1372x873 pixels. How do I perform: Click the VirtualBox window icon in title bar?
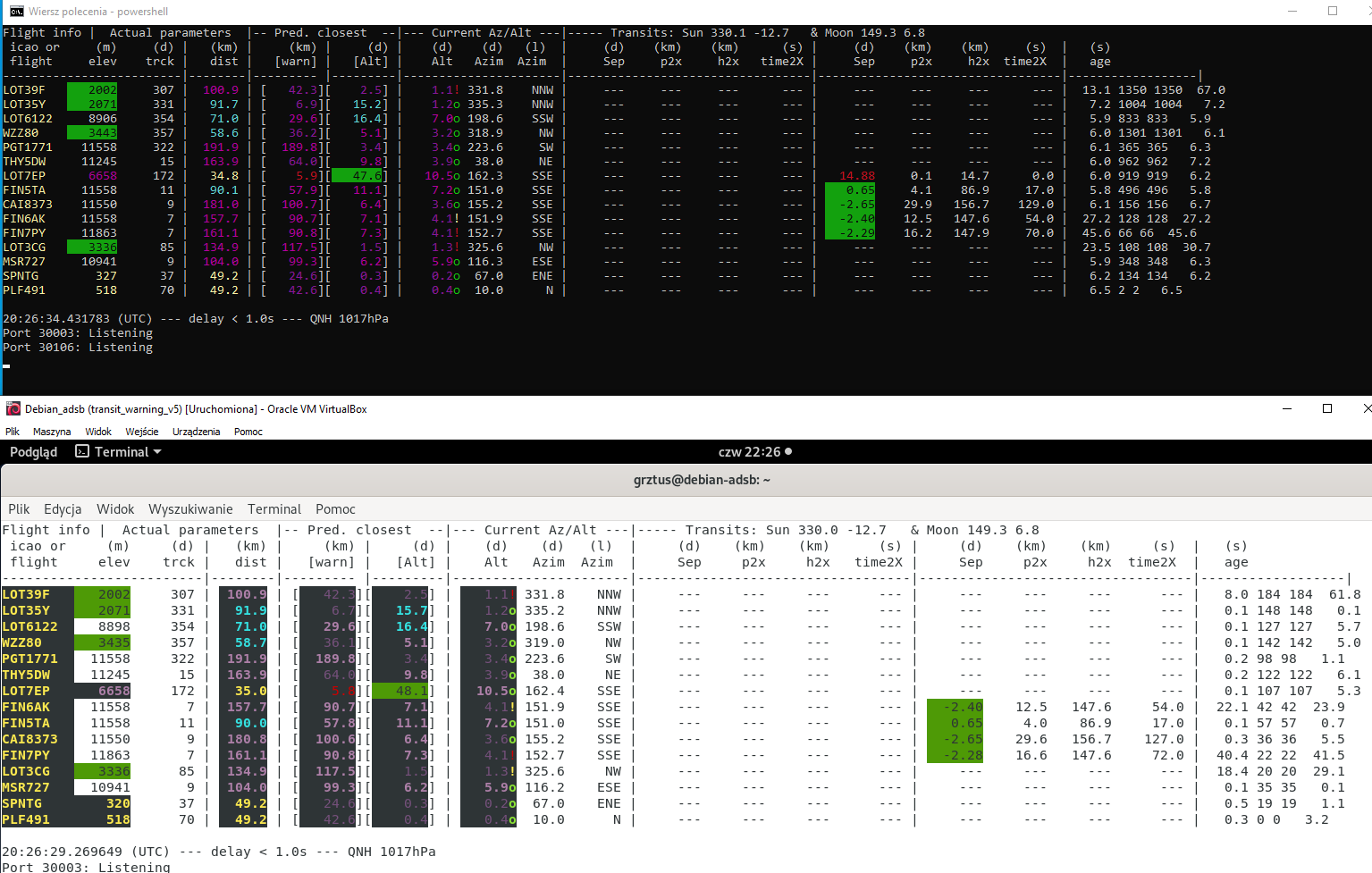(x=13, y=408)
